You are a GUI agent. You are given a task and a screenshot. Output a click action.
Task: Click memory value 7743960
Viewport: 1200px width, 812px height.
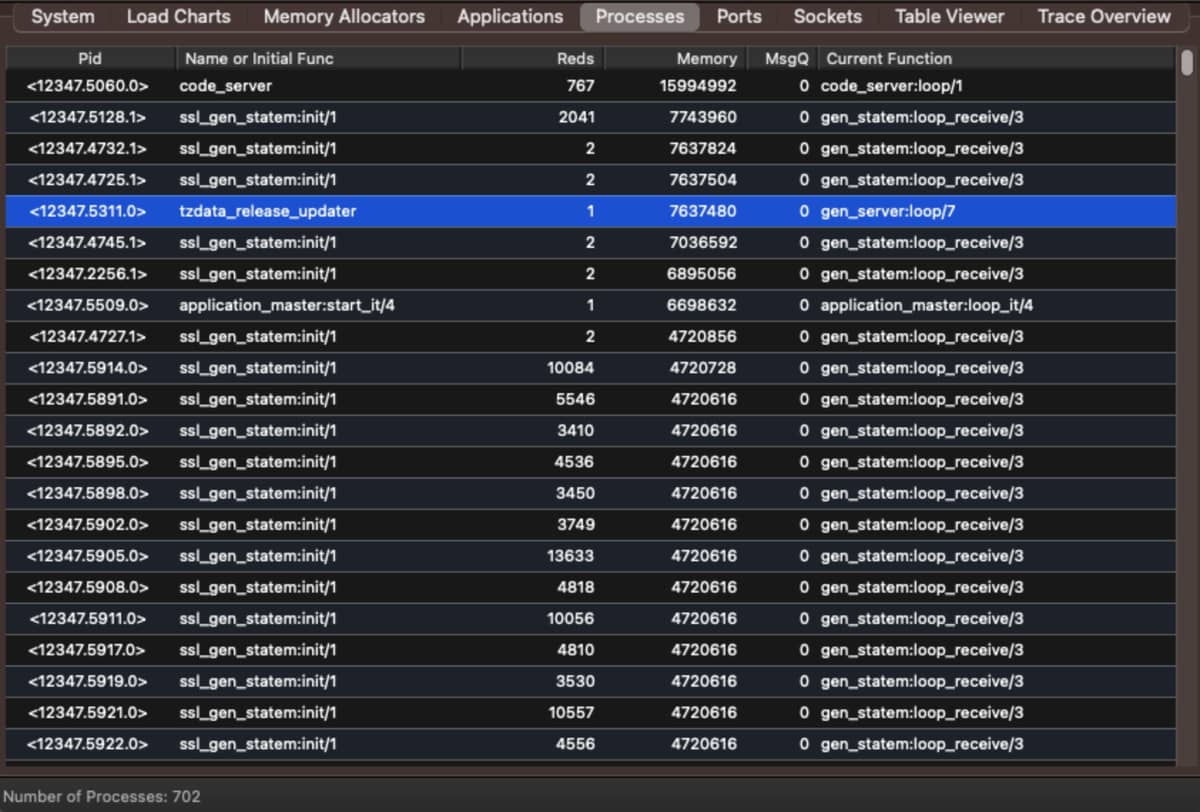click(703, 117)
